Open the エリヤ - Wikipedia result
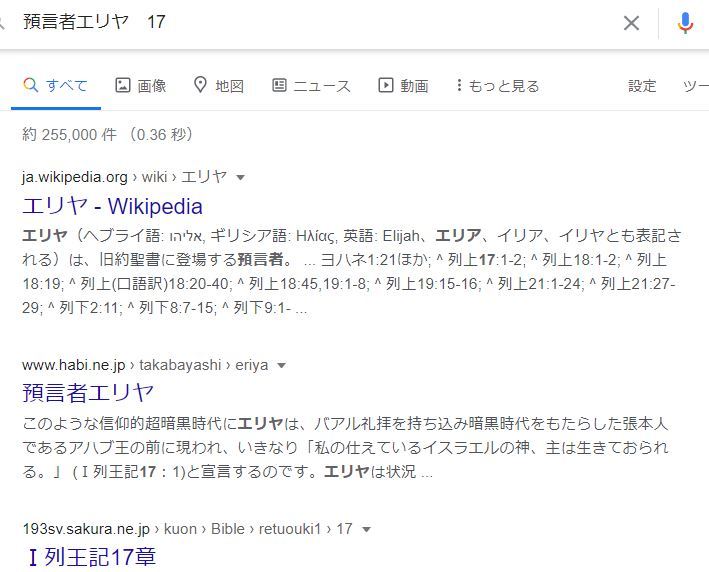 coord(112,206)
